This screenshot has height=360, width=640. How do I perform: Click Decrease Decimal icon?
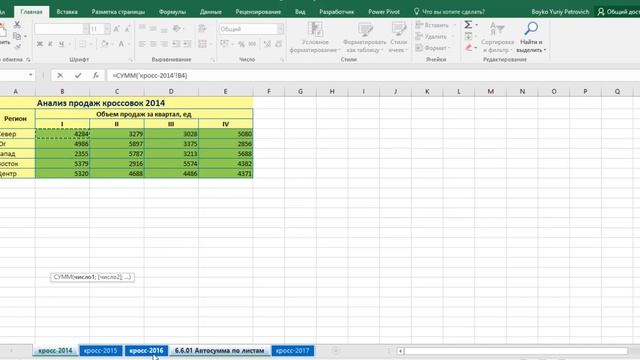278,44
